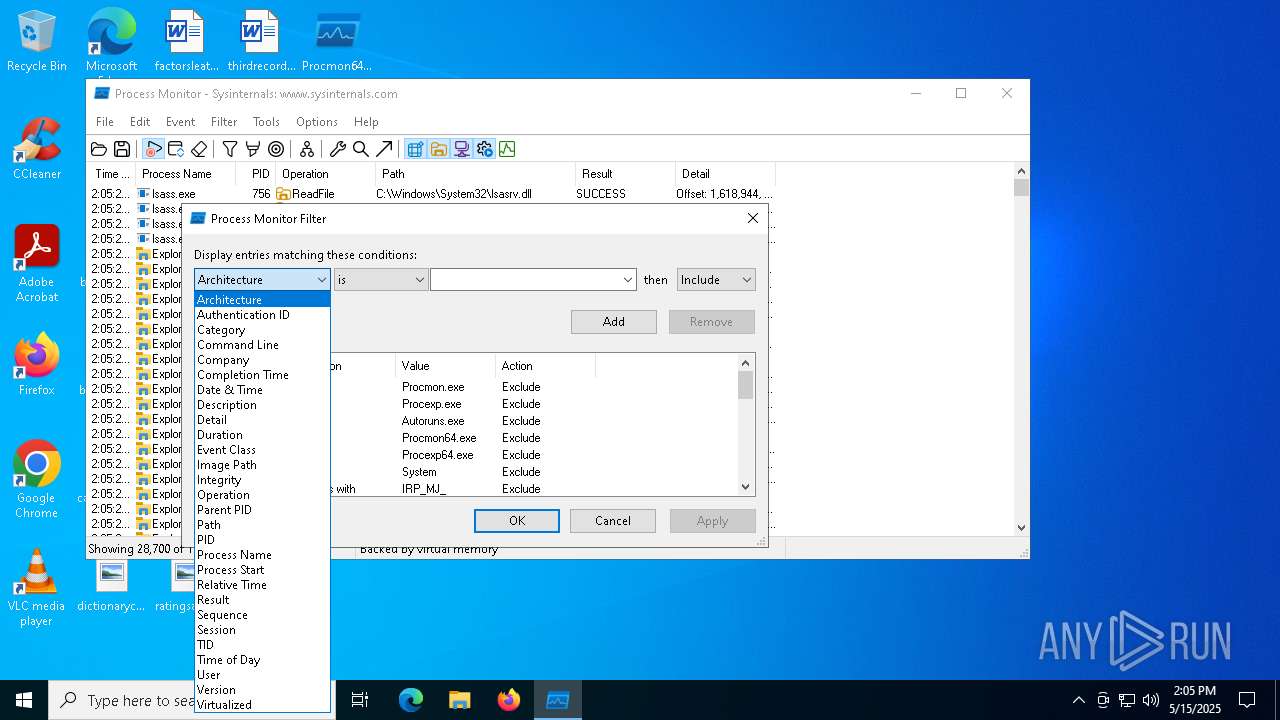Launch Firefox from the taskbar
Viewport: 1280px width, 720px height.
[x=508, y=700]
